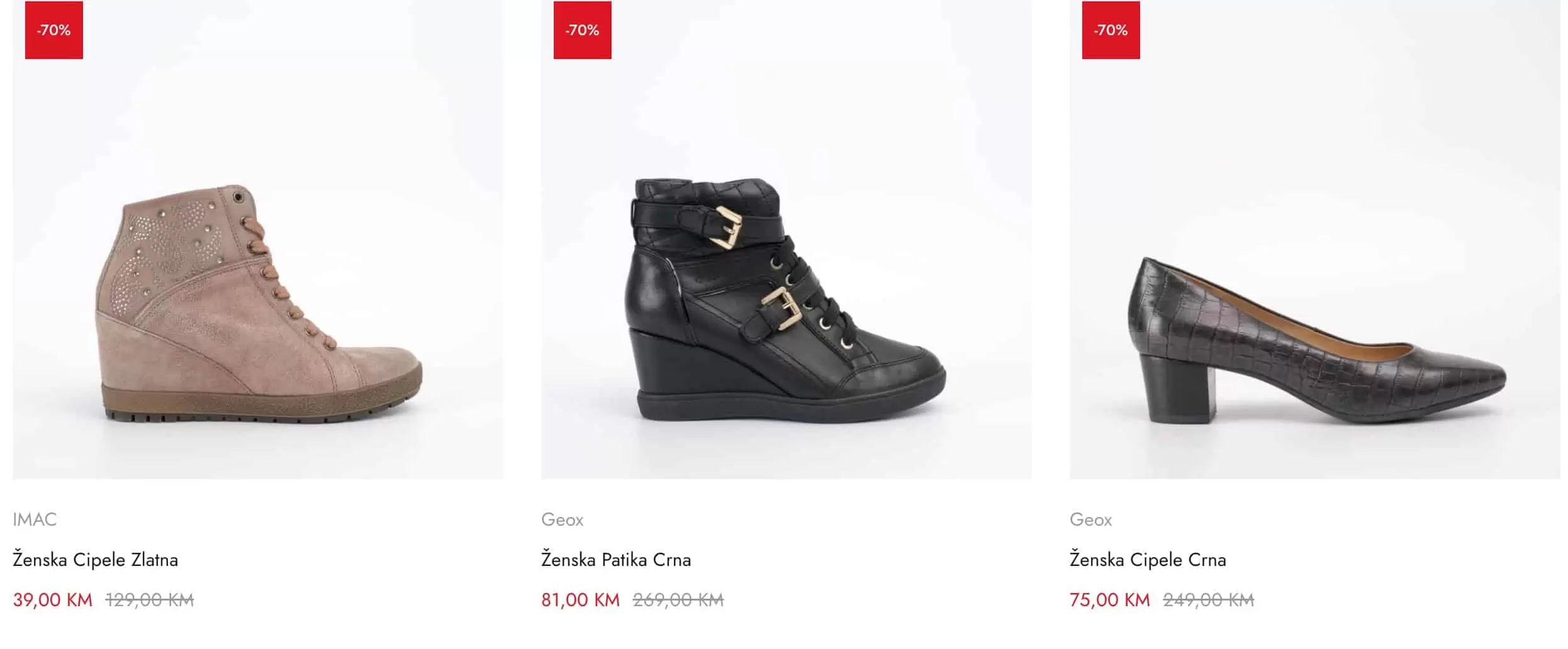Click the 39,00 KM sale price
The height and width of the screenshot is (649, 1568).
[x=52, y=600]
